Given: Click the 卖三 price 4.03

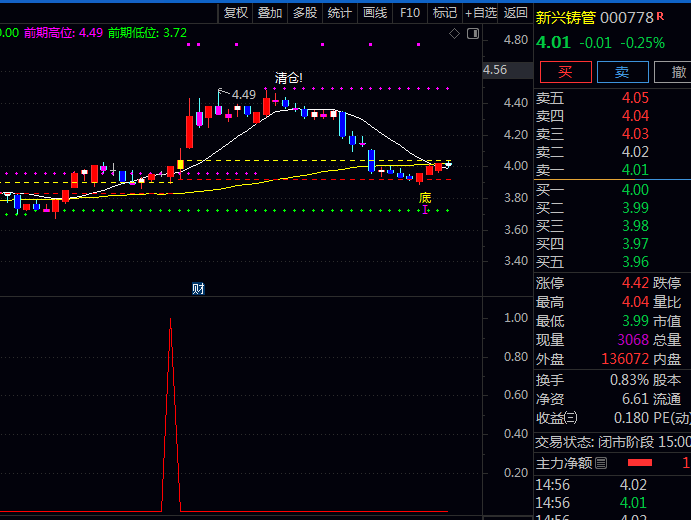Looking at the screenshot, I should coord(635,134).
